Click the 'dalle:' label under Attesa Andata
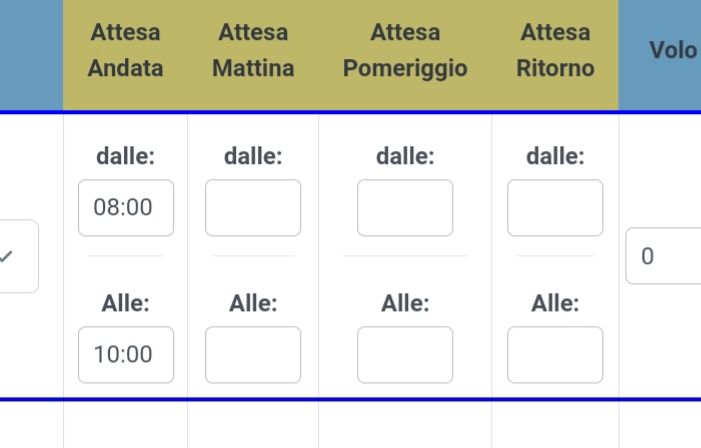 coord(126,156)
